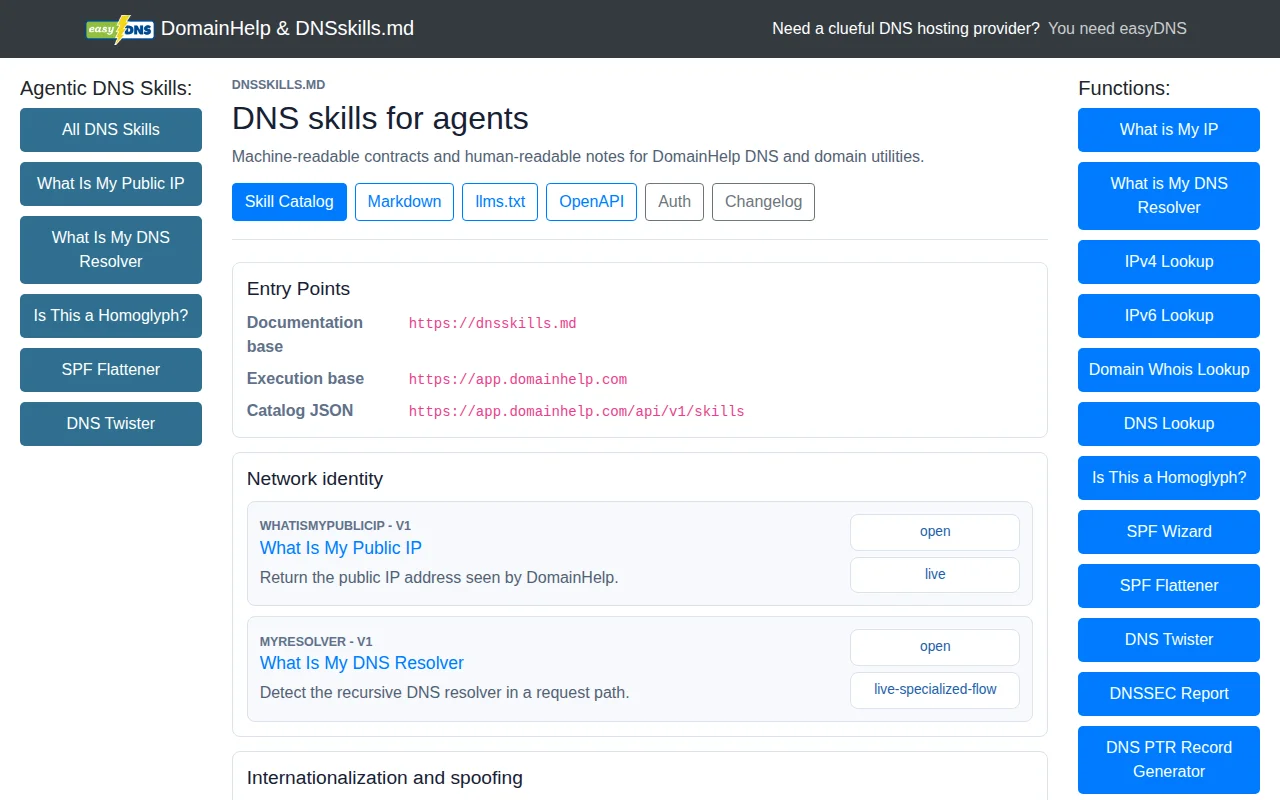The width and height of the screenshot is (1280, 800).
Task: Click the MYRESOLVER - V1 label
Action: (316, 642)
